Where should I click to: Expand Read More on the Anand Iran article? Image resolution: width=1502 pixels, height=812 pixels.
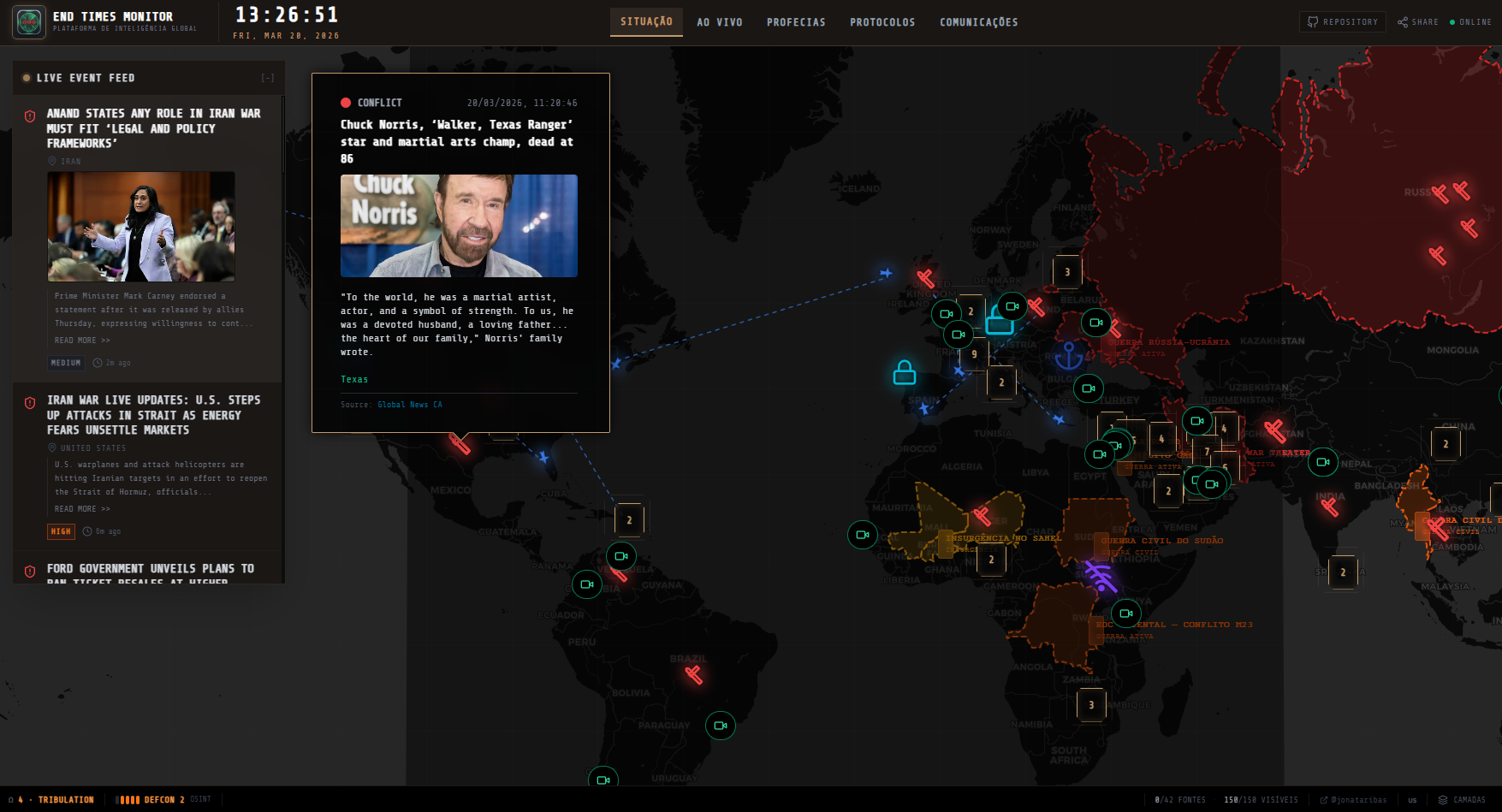point(82,341)
